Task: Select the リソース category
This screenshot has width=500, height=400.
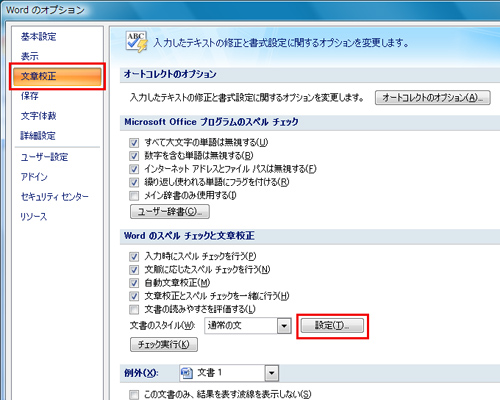Action: point(34,217)
